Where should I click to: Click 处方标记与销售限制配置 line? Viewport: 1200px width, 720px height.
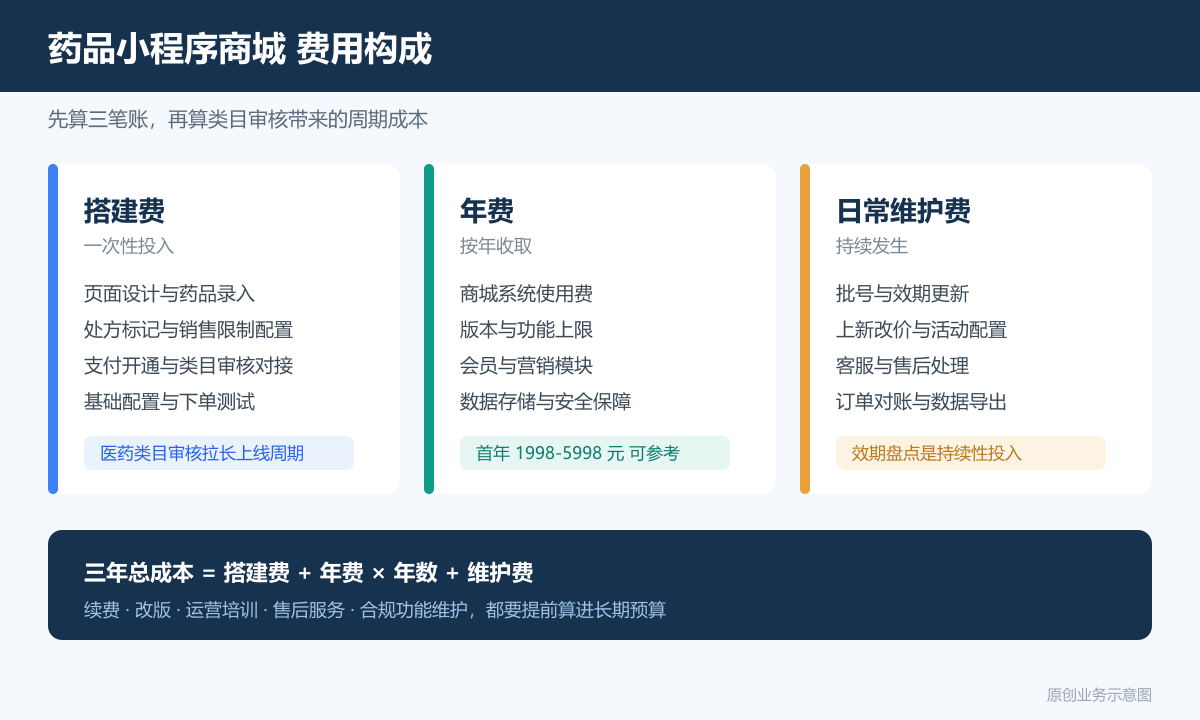click(x=189, y=330)
